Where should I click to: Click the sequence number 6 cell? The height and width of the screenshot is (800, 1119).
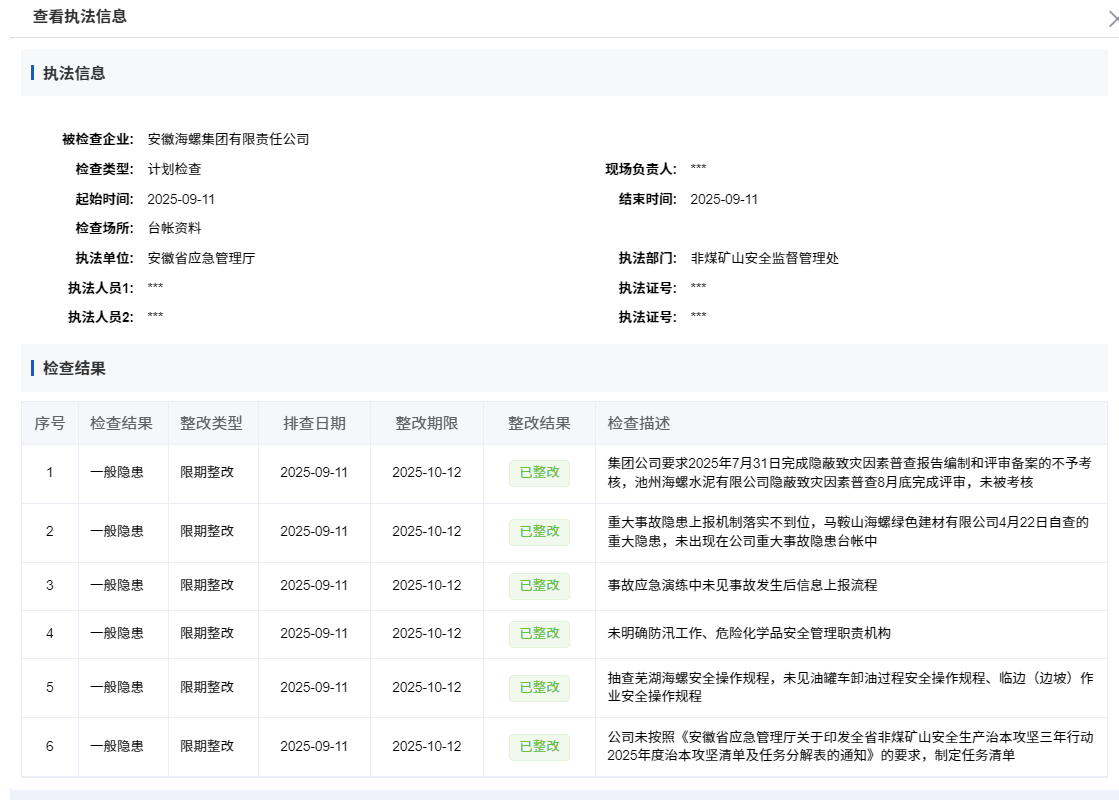point(50,746)
